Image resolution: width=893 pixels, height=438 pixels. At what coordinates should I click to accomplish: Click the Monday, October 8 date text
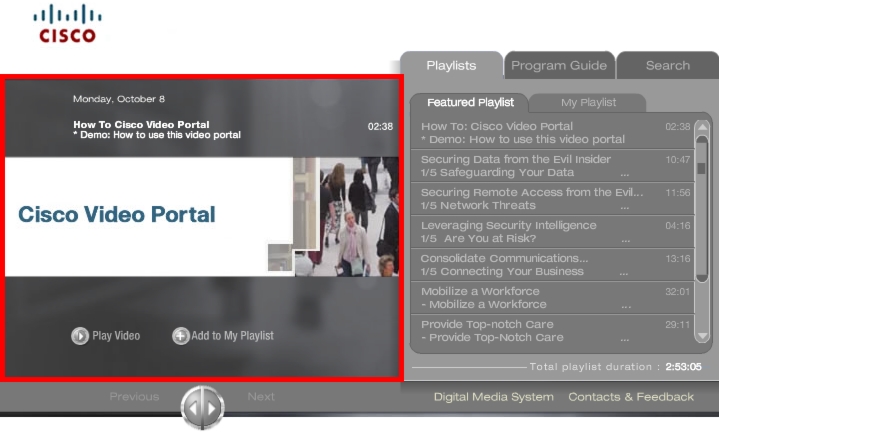[x=119, y=99]
